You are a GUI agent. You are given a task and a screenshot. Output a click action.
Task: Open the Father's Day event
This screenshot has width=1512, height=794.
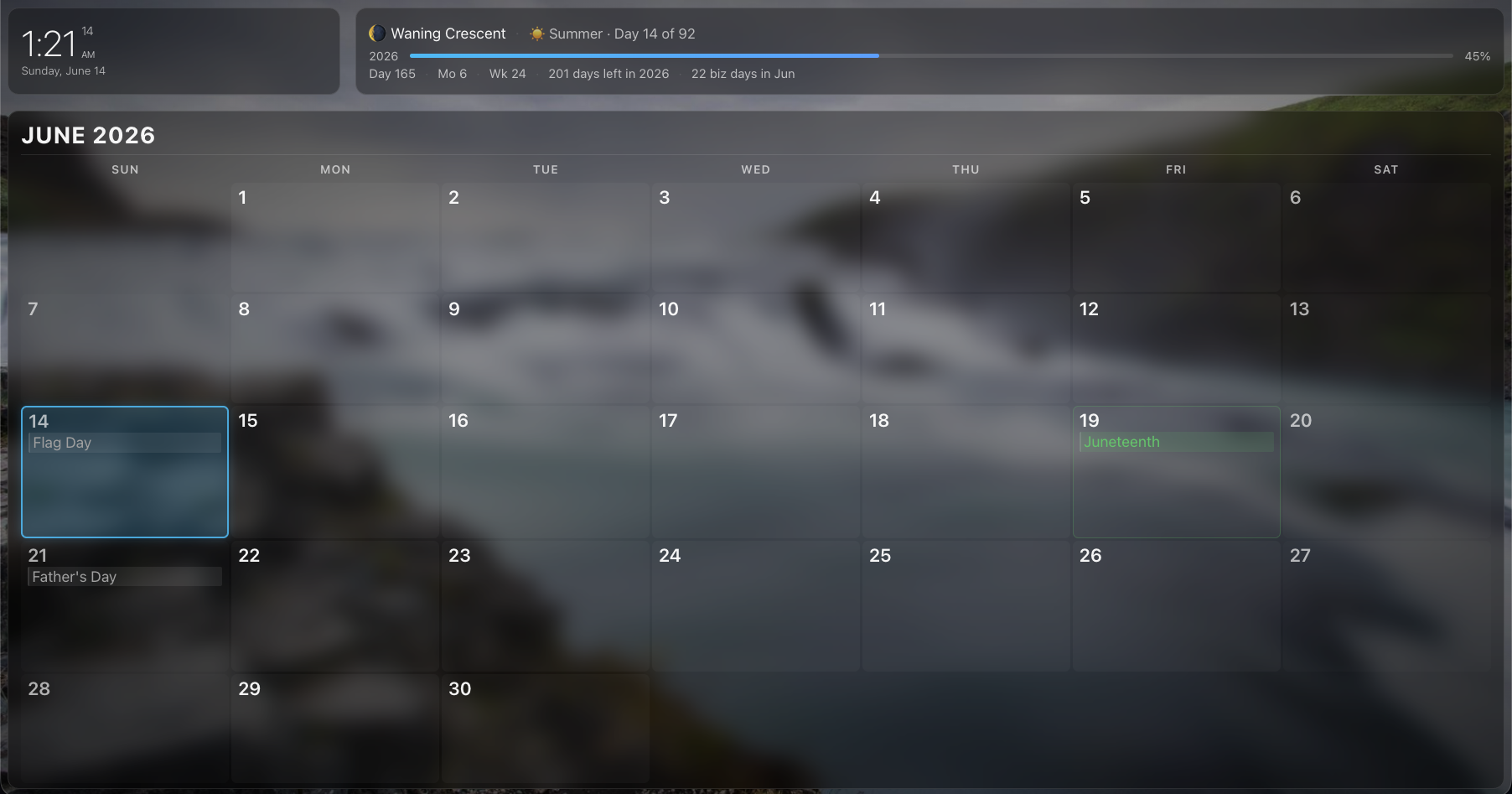click(125, 577)
